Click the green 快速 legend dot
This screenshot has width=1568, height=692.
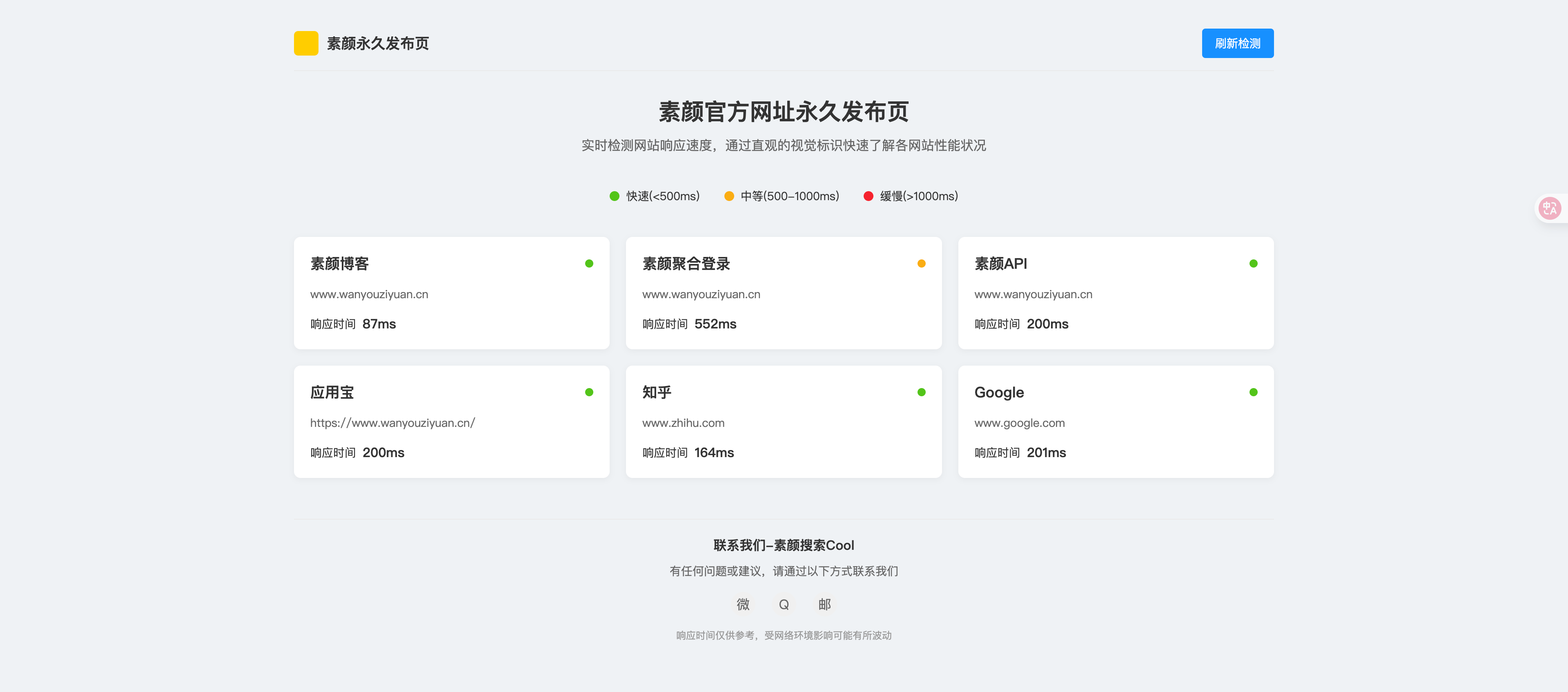tap(614, 196)
